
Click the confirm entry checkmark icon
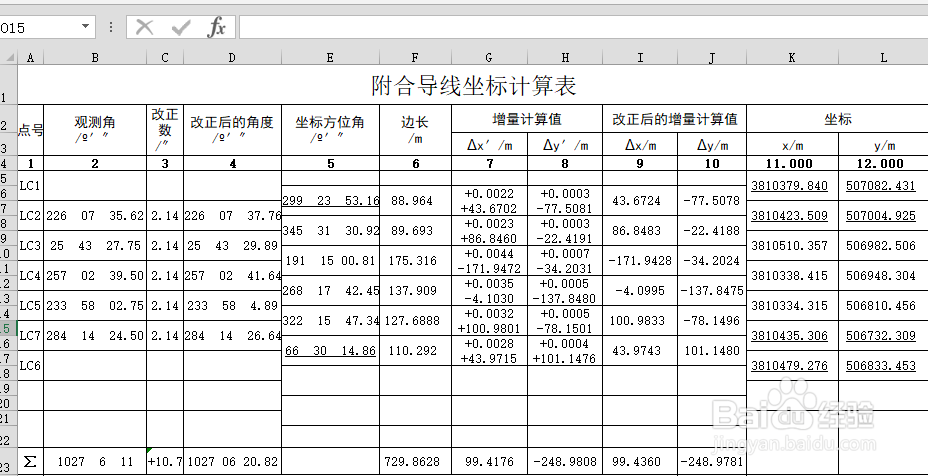pyautogui.click(x=181, y=27)
